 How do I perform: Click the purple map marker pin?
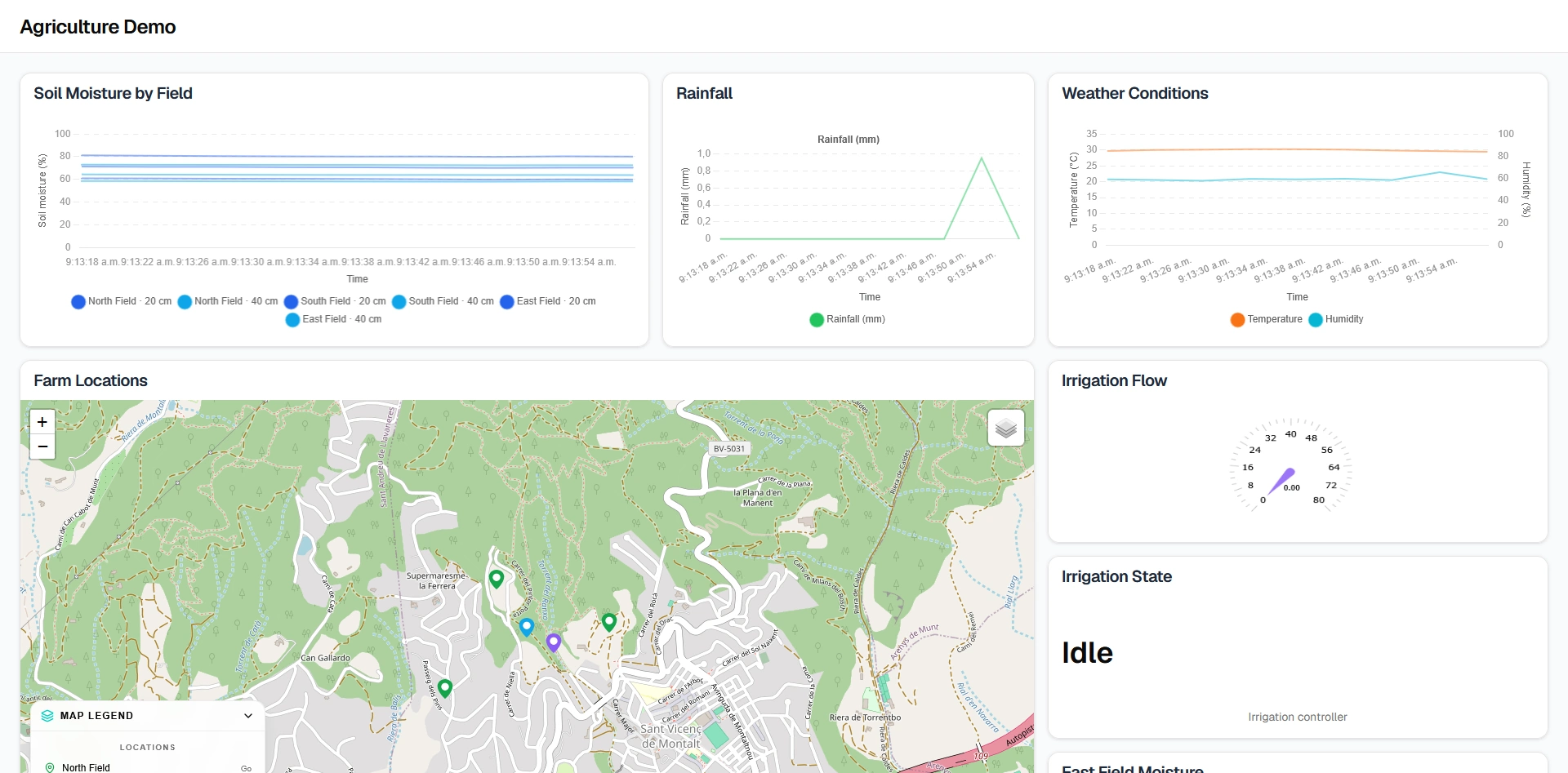pyautogui.click(x=554, y=642)
